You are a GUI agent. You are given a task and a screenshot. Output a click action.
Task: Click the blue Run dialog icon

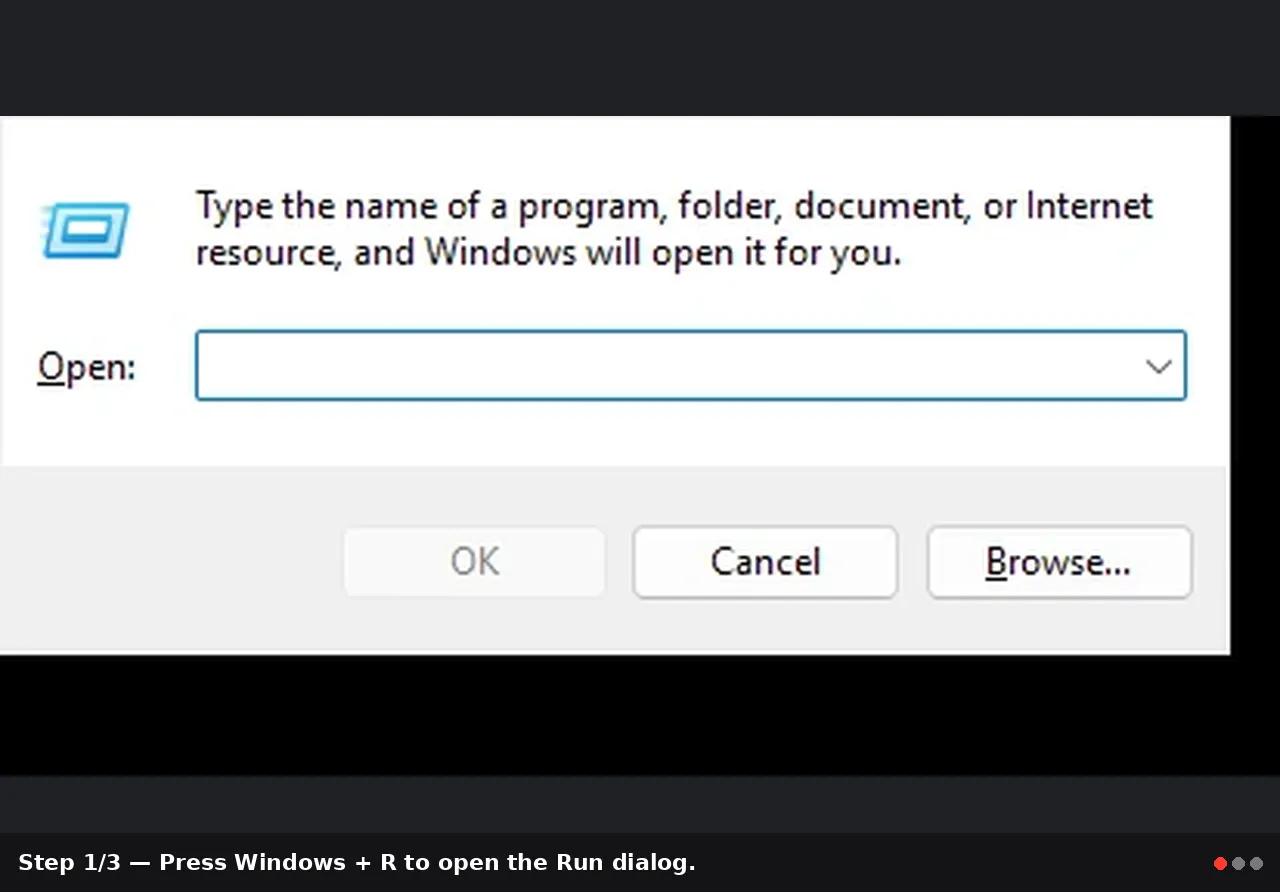point(85,230)
